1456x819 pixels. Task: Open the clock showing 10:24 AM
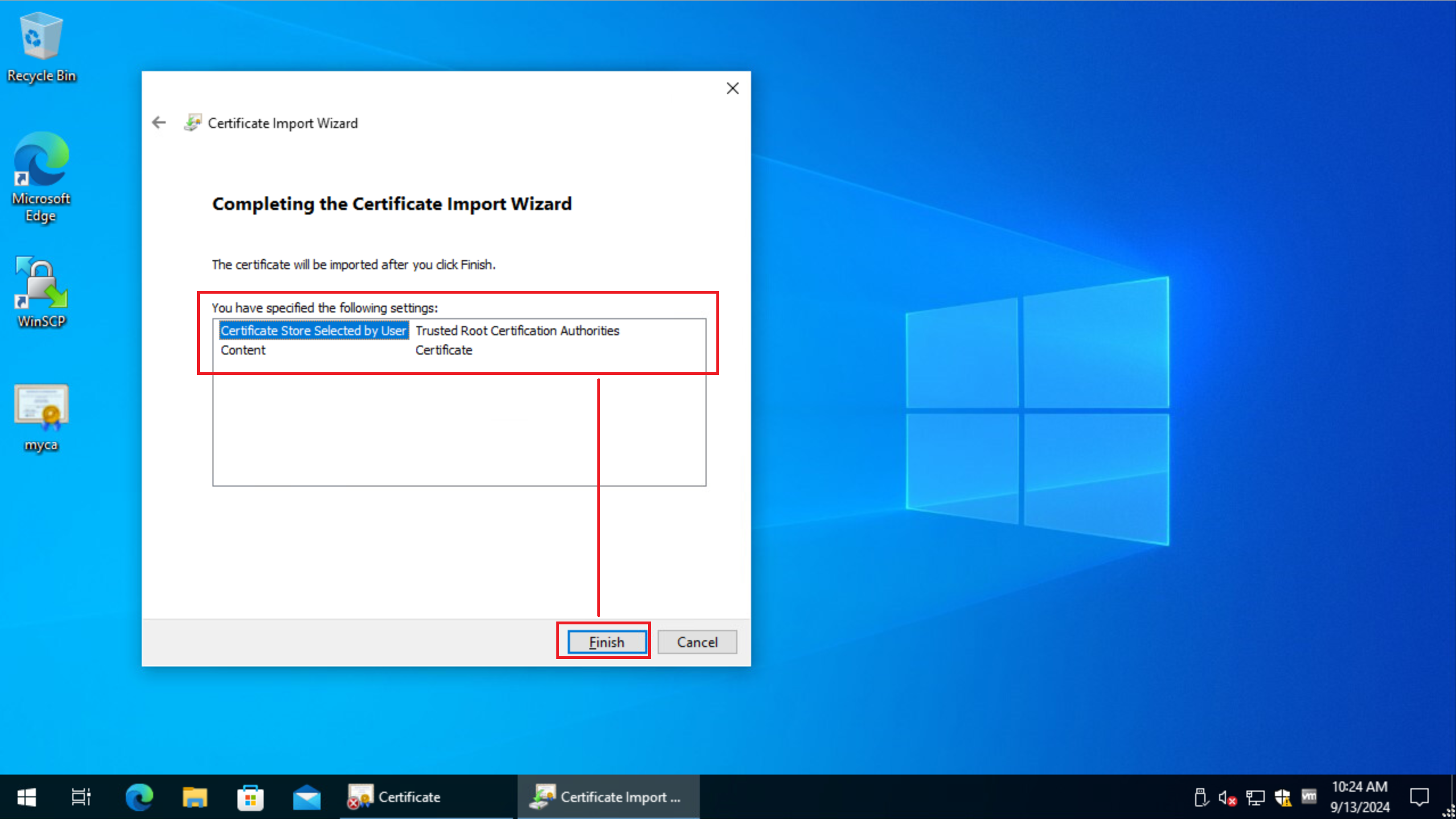coord(1360,797)
